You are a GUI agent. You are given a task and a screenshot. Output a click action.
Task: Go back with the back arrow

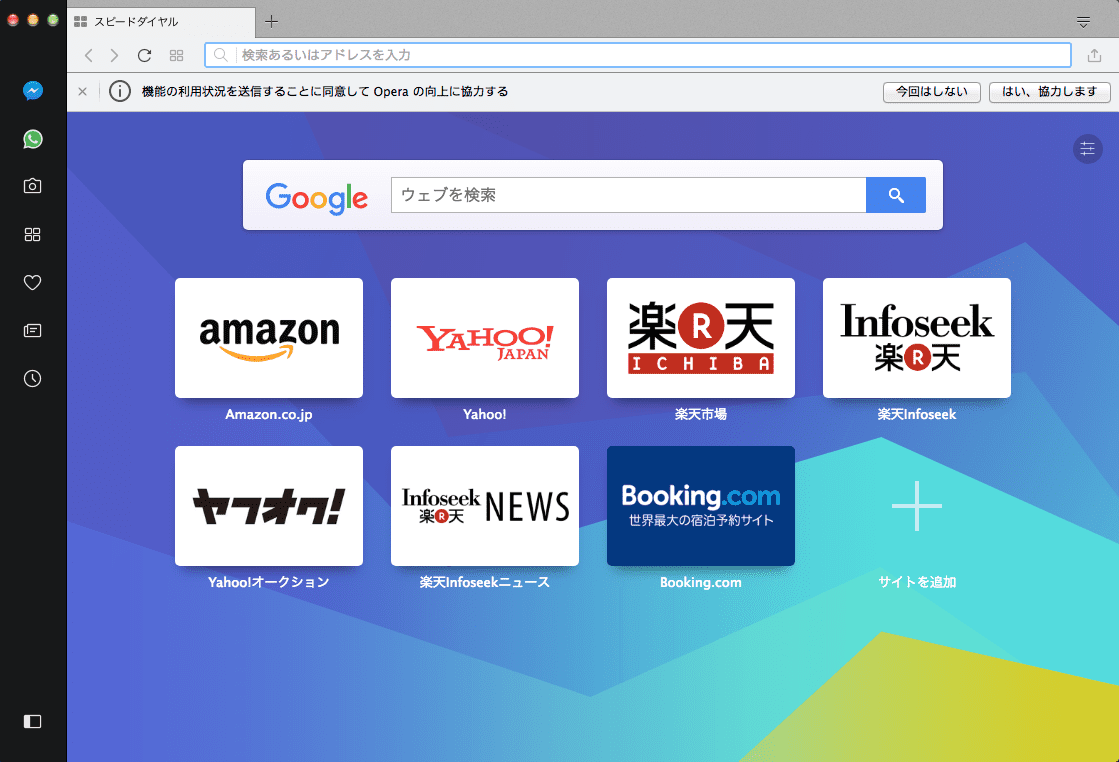pos(88,55)
